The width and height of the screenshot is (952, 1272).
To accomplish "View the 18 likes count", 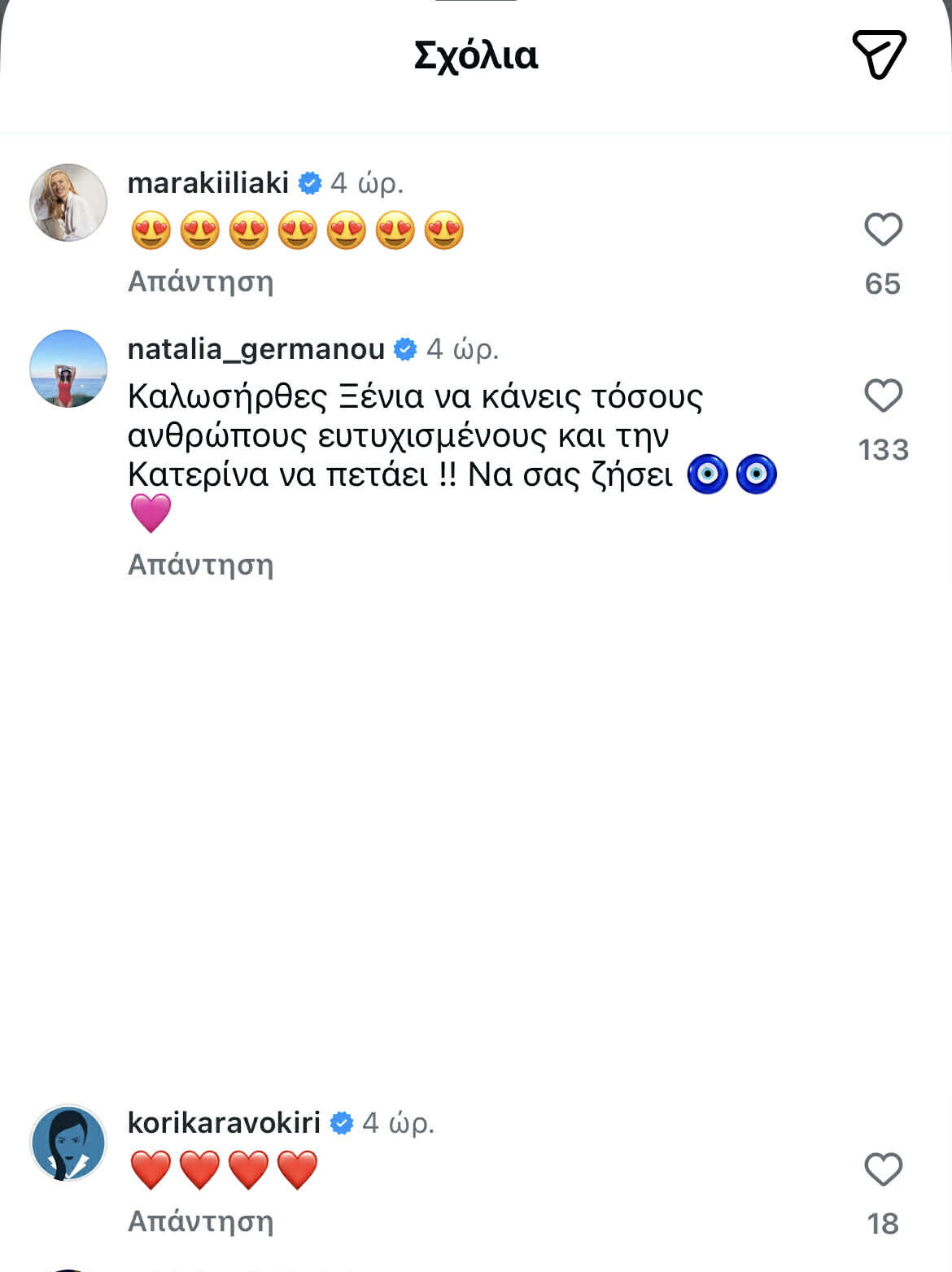I will [883, 1224].
